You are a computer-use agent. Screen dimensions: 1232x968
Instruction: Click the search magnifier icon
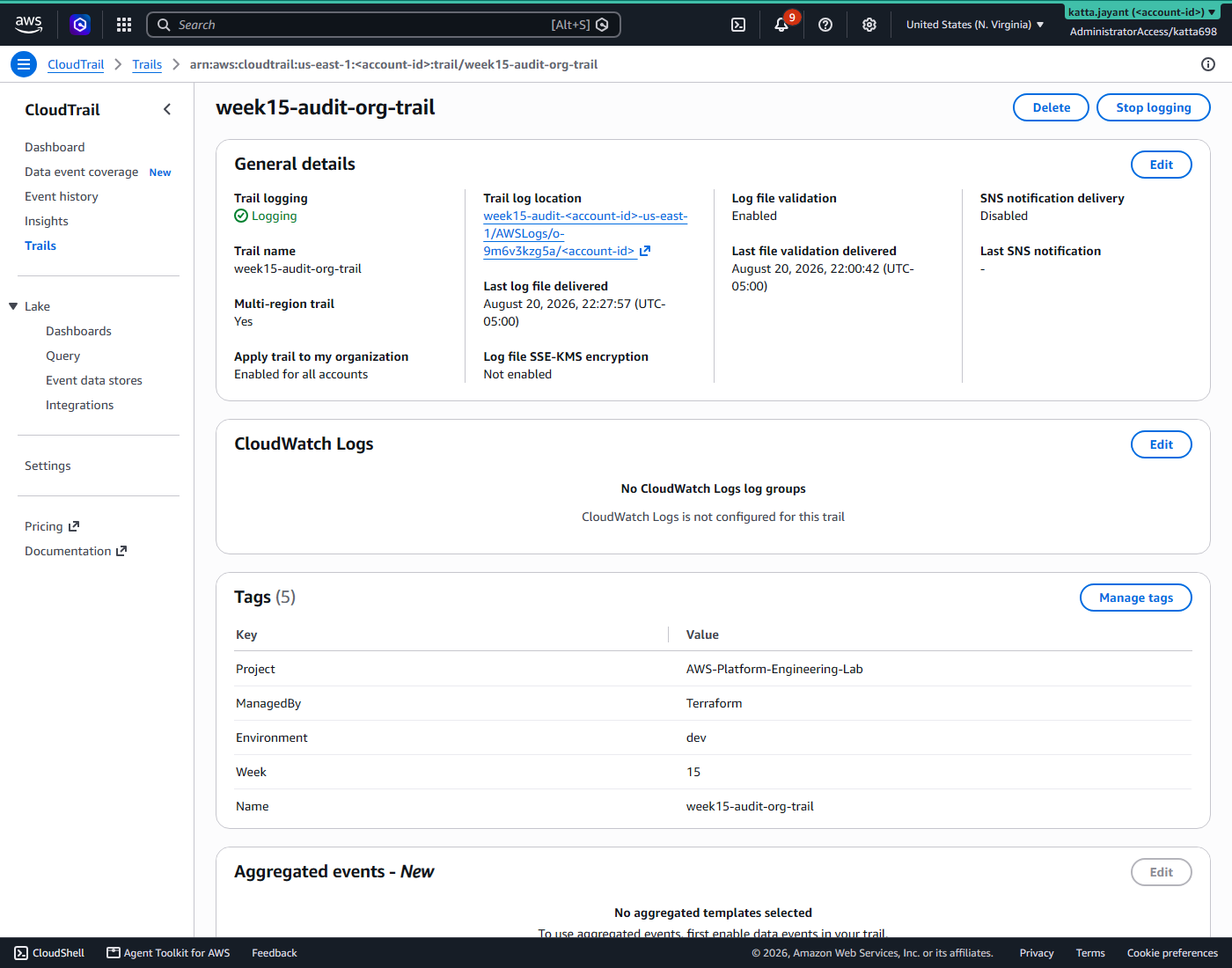click(164, 25)
